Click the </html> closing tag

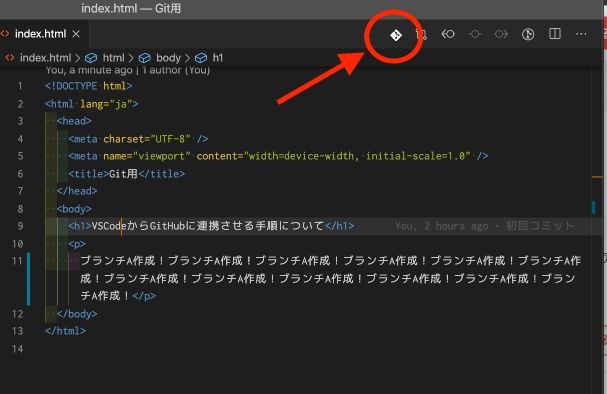pos(65,331)
